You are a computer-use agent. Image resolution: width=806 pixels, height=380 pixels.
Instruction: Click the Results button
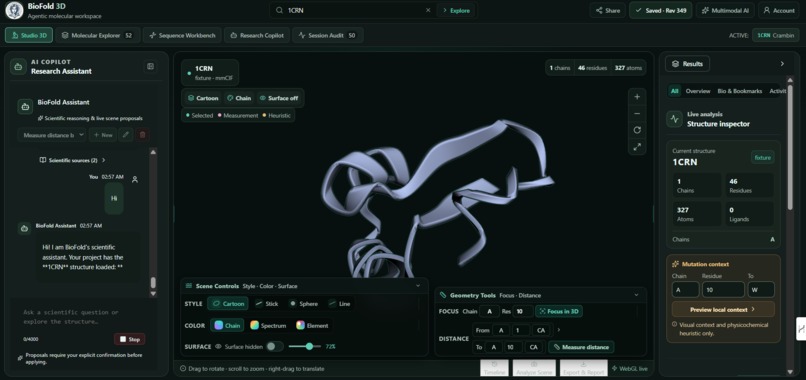[x=687, y=64]
